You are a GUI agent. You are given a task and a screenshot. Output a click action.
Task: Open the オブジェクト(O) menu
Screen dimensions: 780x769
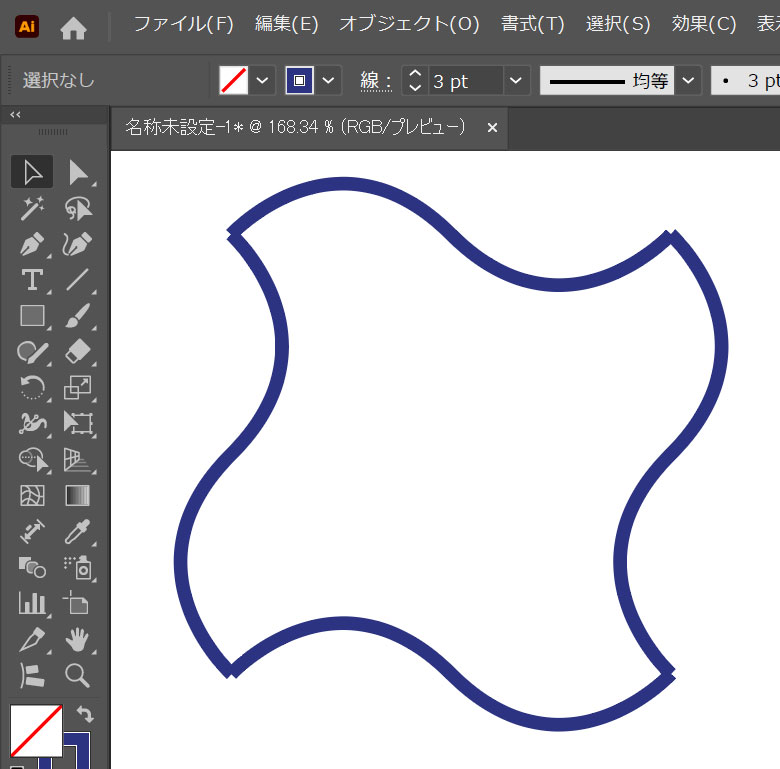(409, 24)
